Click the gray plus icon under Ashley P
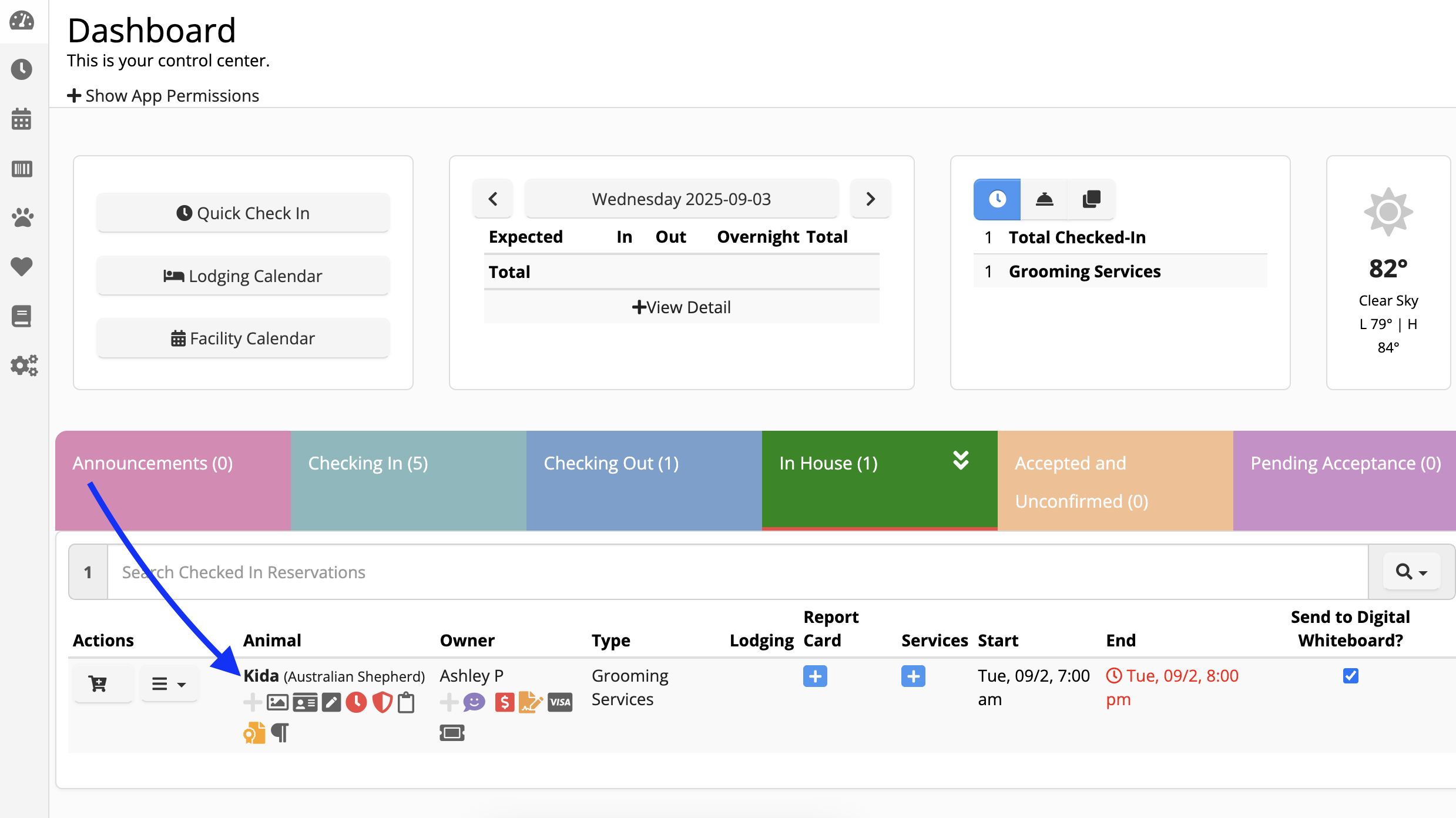The image size is (1456, 818). point(449,702)
